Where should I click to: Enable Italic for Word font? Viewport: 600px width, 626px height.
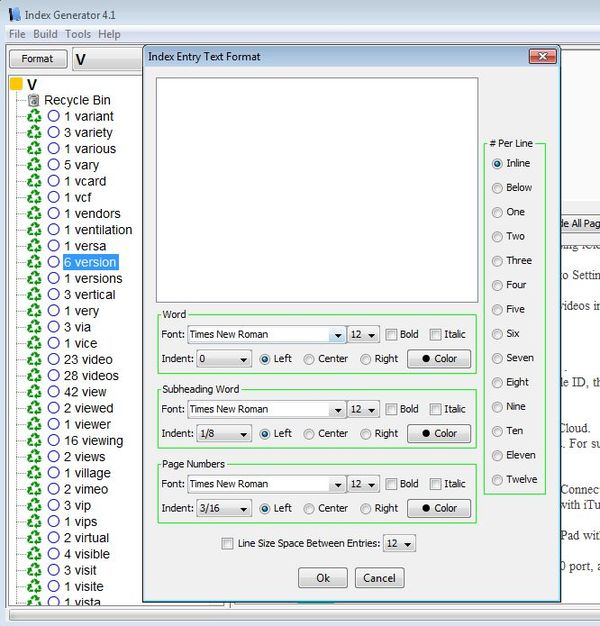pos(436,334)
